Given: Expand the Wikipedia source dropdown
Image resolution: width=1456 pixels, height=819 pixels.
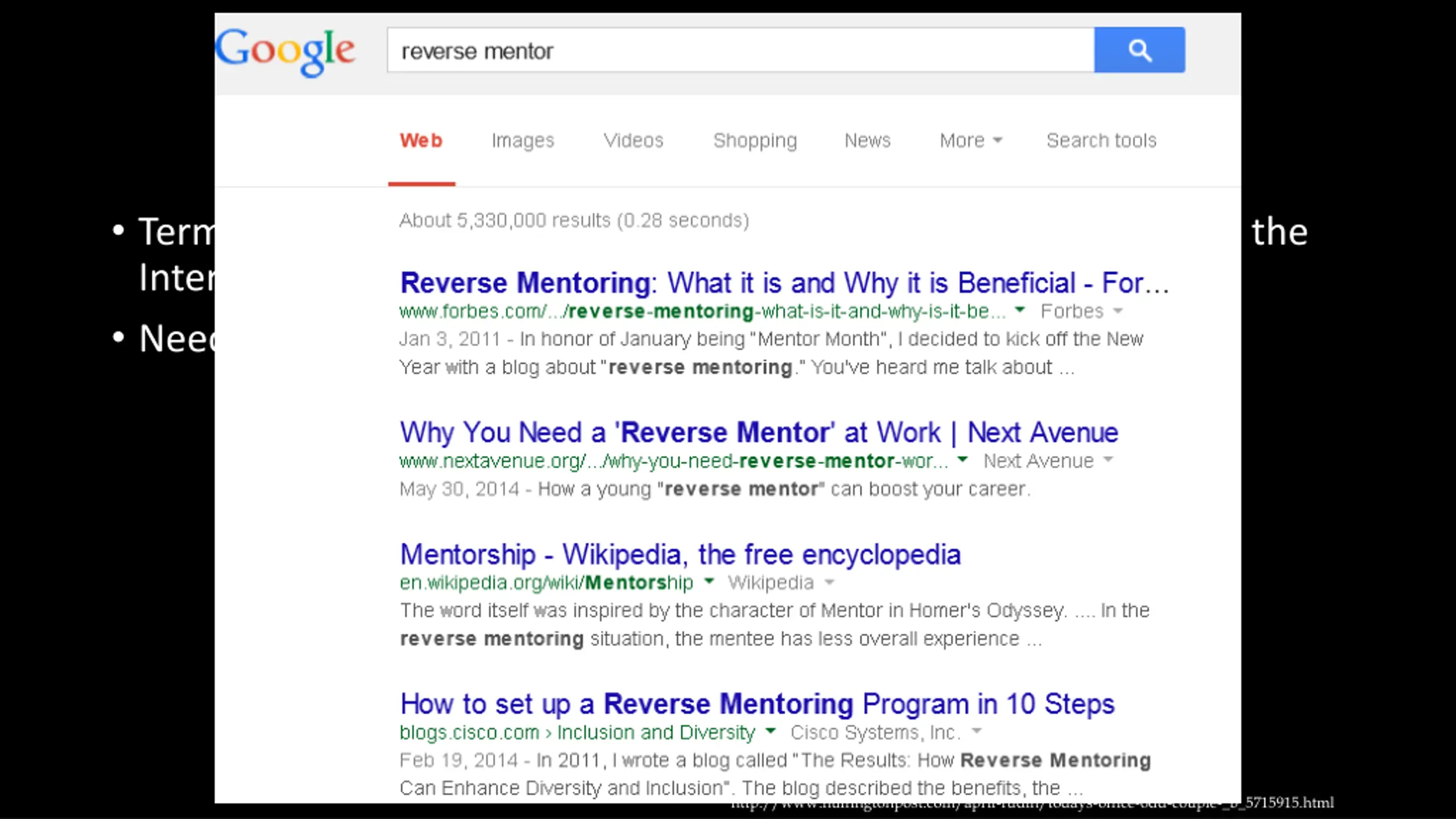Looking at the screenshot, I should pyautogui.click(x=829, y=582).
